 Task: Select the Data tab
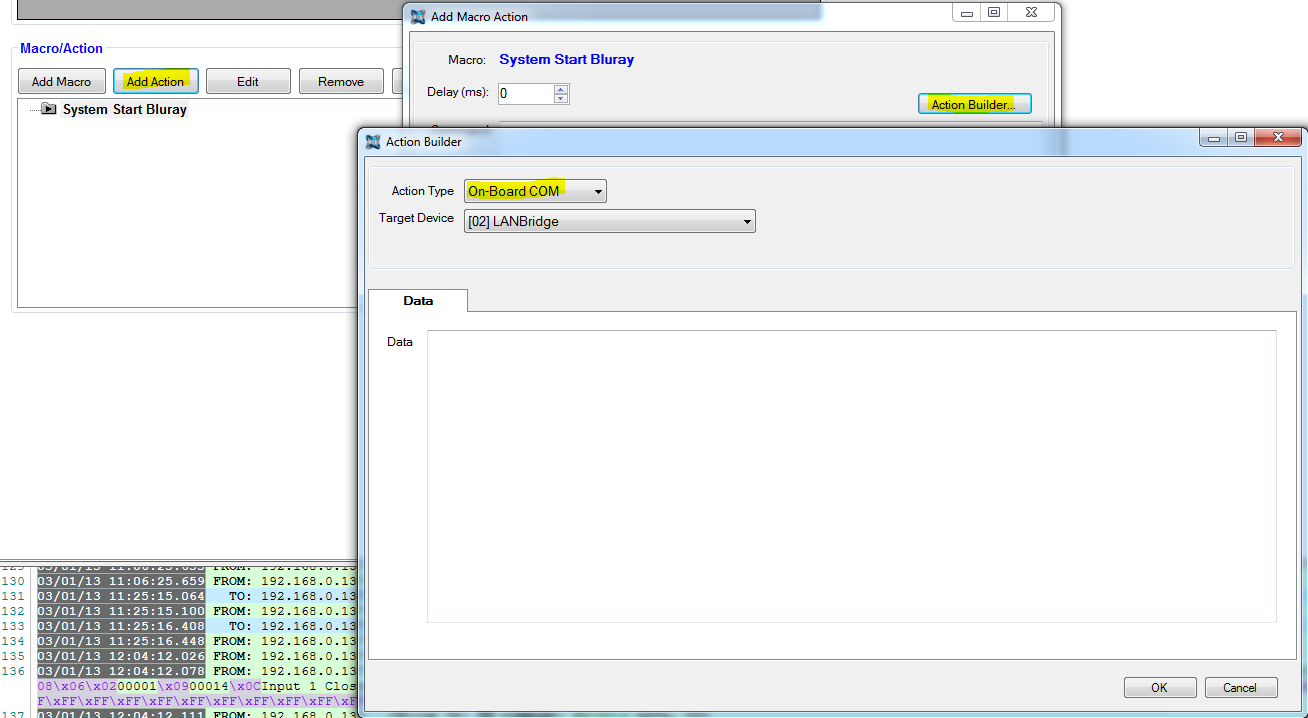418,300
